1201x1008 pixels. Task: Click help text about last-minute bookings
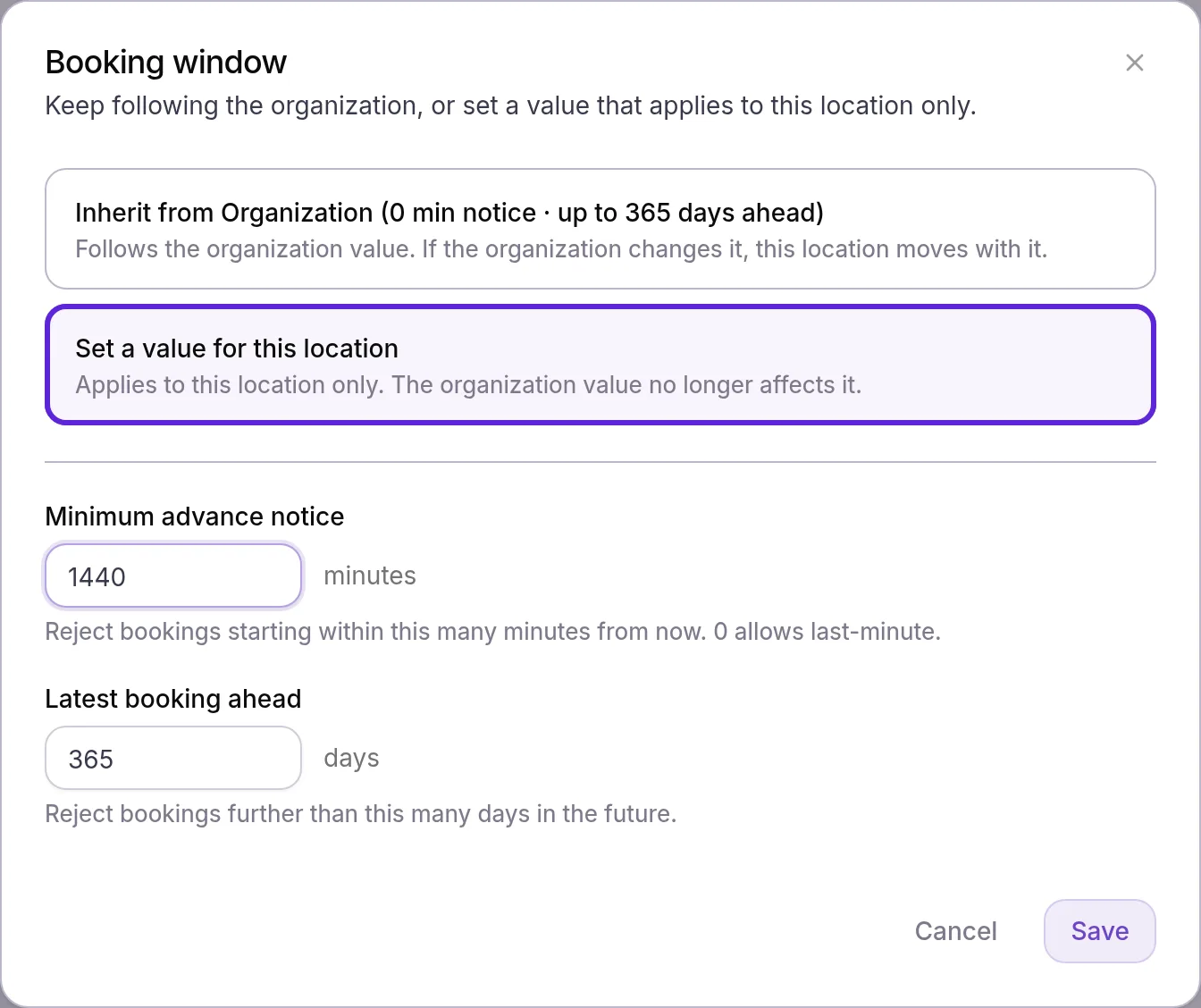coord(493,632)
